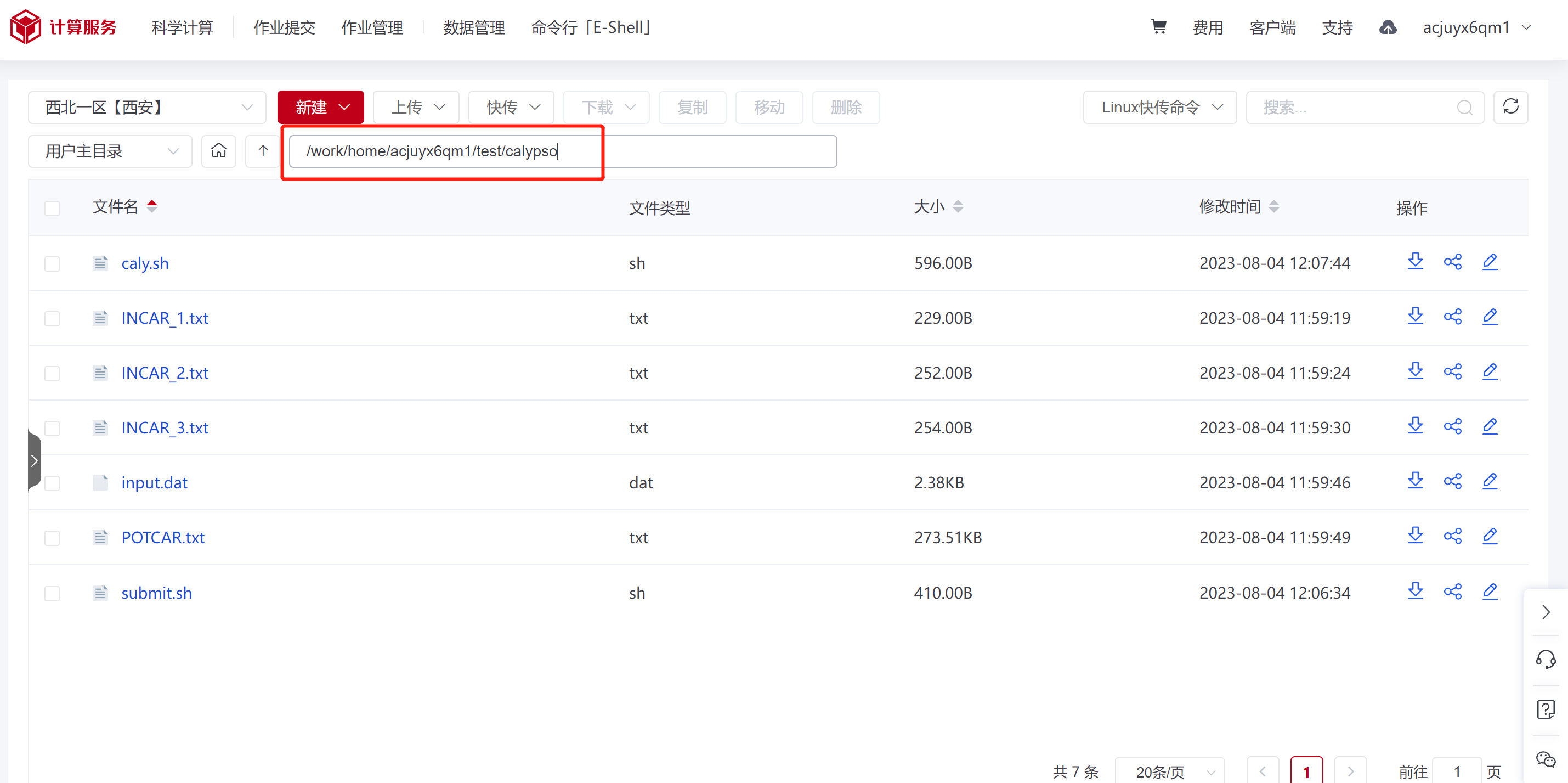Click the 搜索 search box
This screenshot has height=783, width=1568.
[x=1365, y=107]
